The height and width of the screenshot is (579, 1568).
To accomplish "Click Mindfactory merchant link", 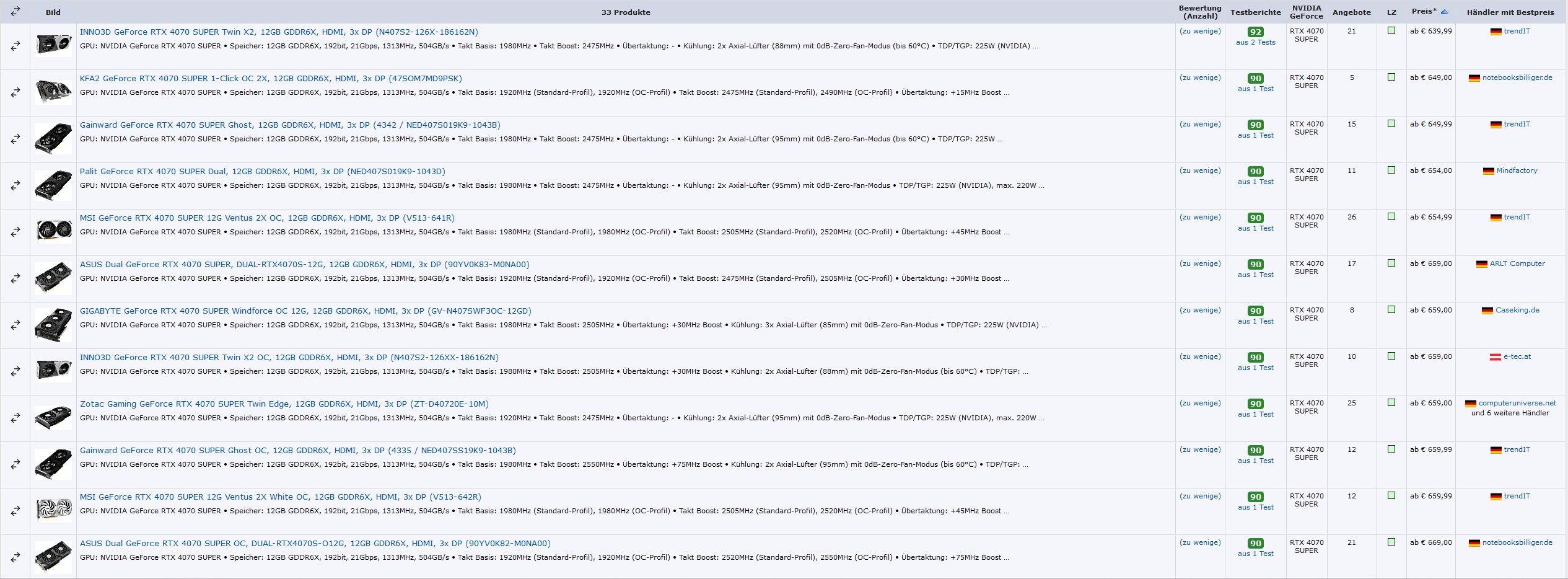I will (x=1517, y=170).
